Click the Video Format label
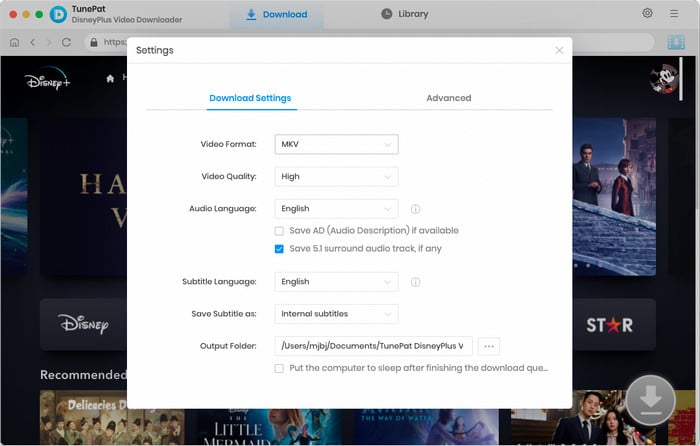The height and width of the screenshot is (446, 700). [x=228, y=144]
